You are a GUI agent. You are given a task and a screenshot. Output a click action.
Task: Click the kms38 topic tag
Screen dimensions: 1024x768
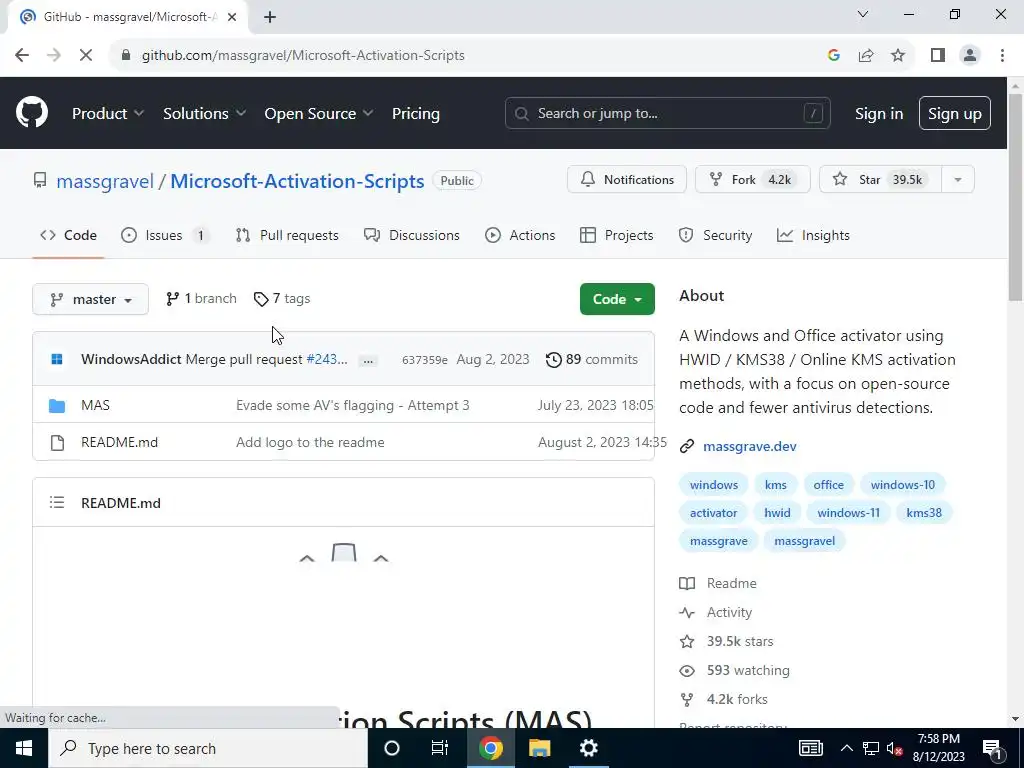(x=924, y=513)
